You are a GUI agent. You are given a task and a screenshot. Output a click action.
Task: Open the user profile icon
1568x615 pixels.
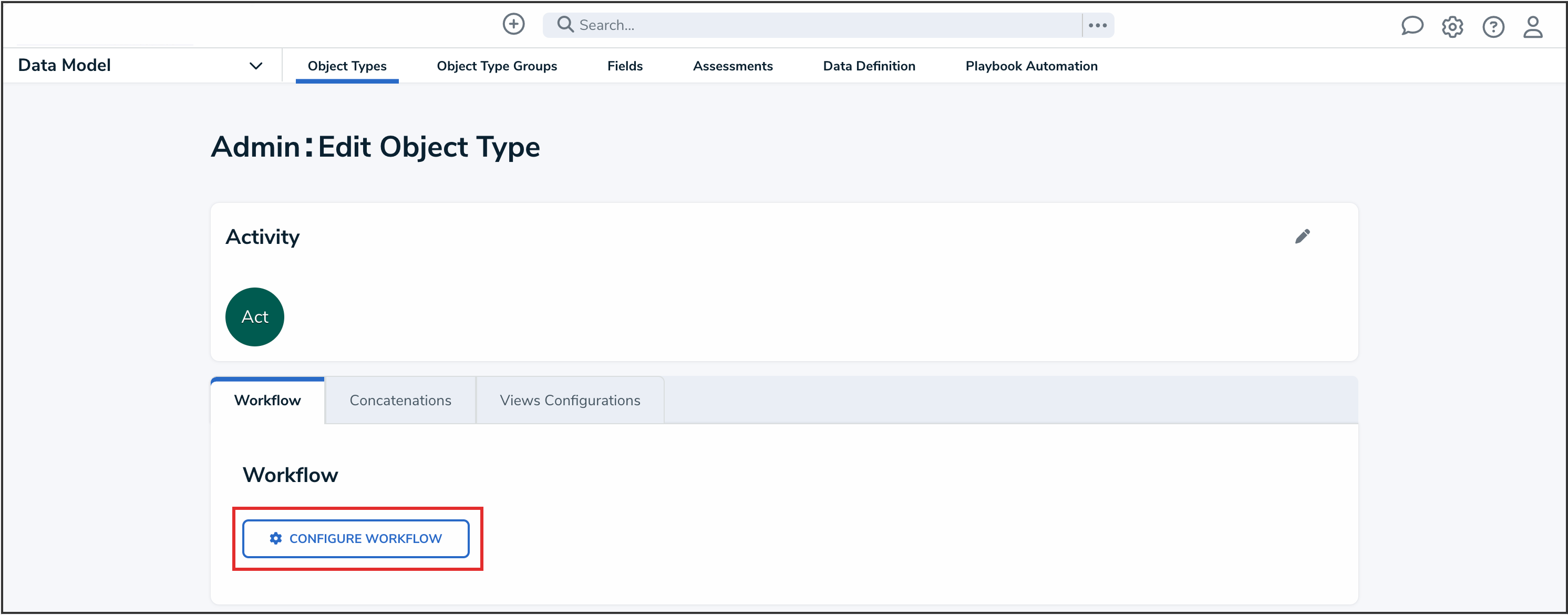click(1533, 26)
